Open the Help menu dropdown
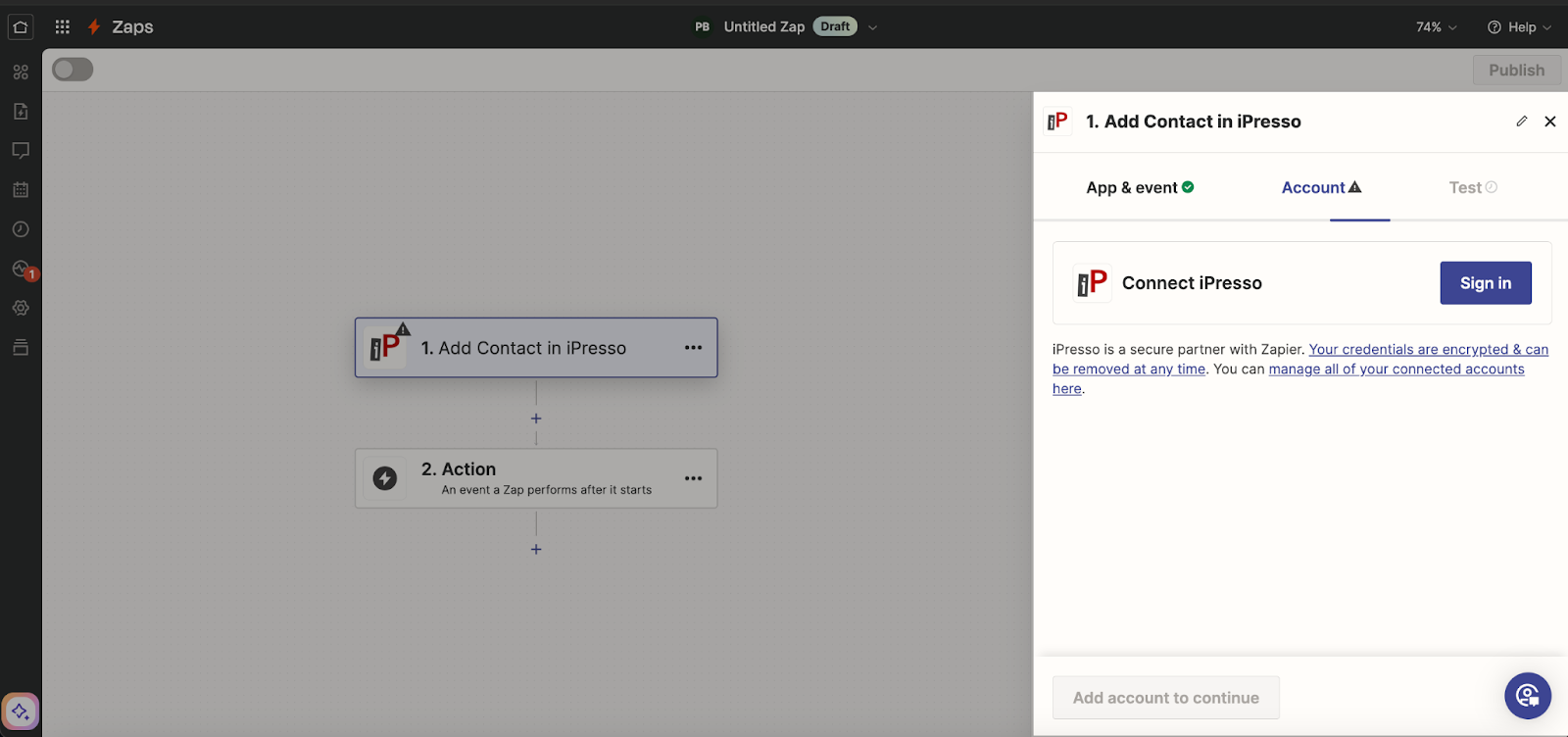This screenshot has height=737, width=1568. (1519, 27)
